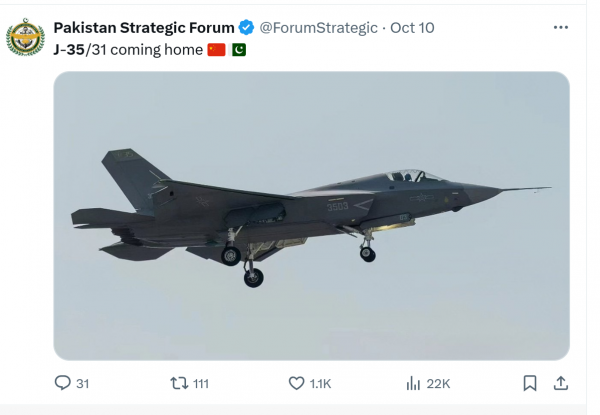
Task: Click the @ForumStrategic handle
Action: point(318,27)
